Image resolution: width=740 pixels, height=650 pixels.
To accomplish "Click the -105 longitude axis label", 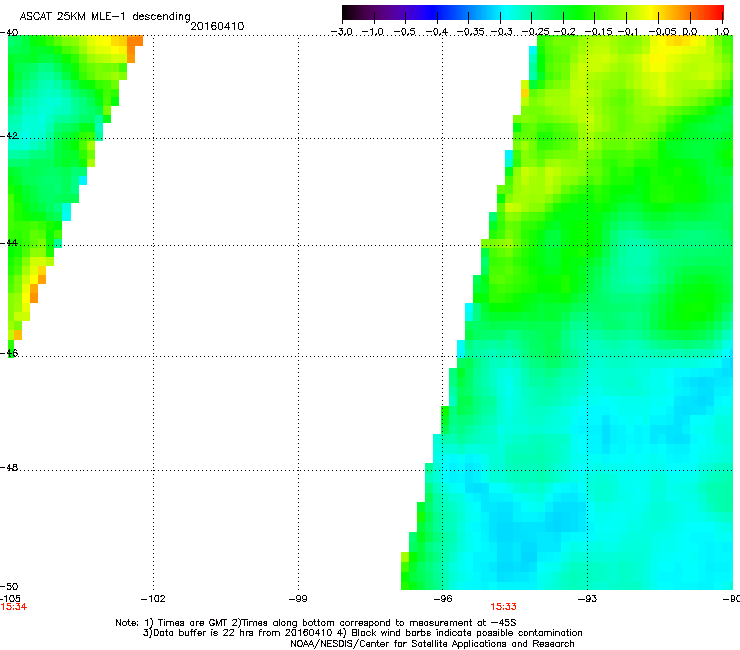I will 10,599.
